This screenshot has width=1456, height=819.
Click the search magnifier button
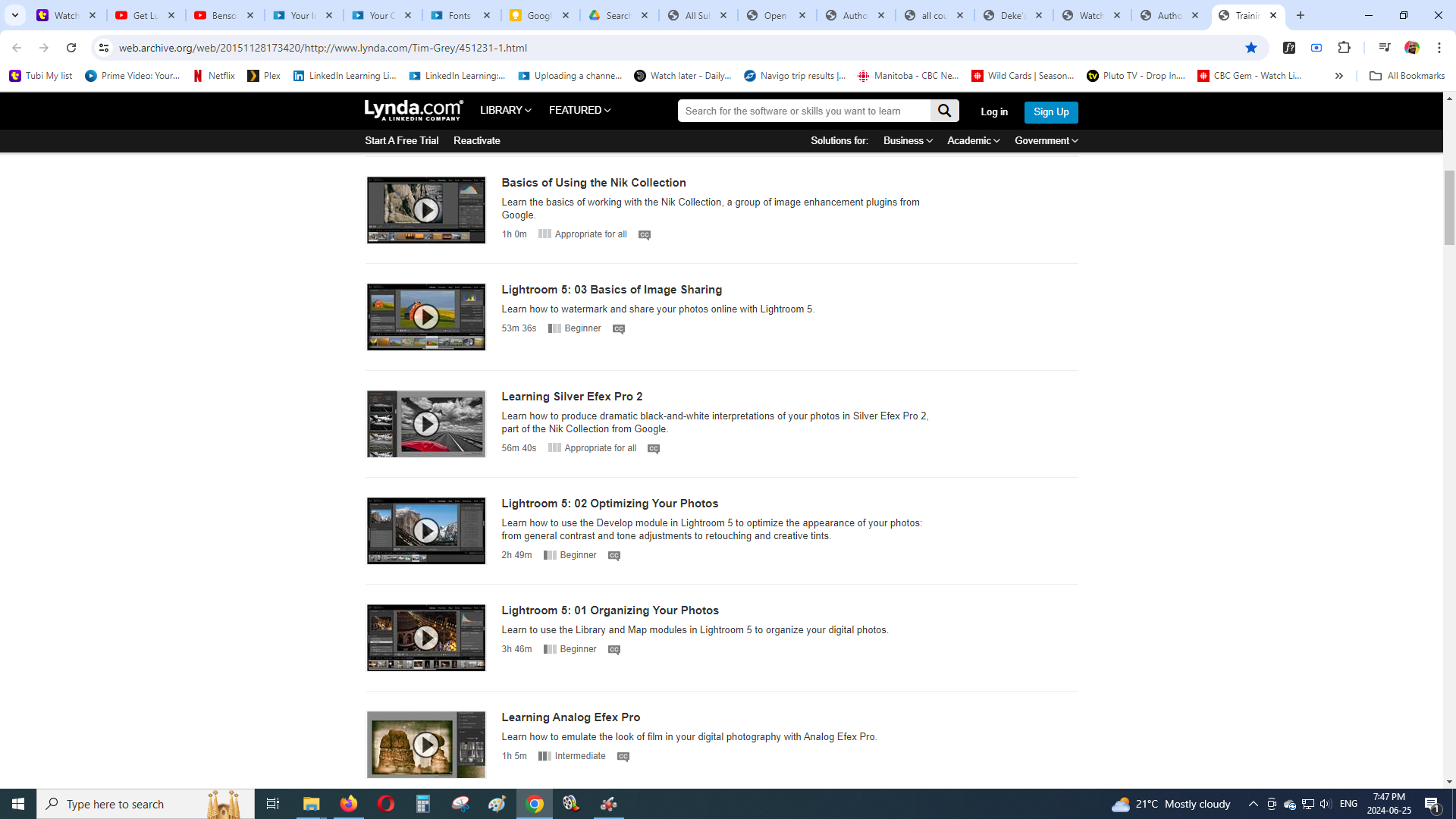pos(944,111)
